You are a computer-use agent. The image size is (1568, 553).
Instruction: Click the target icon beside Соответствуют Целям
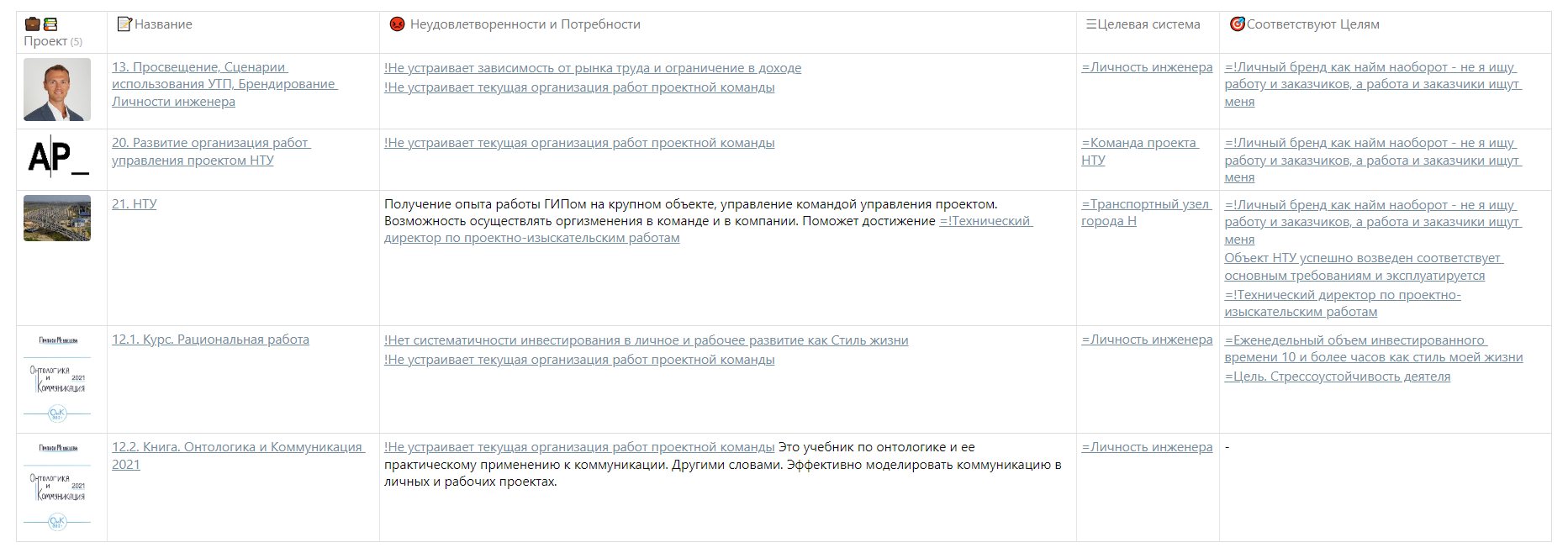(1237, 24)
